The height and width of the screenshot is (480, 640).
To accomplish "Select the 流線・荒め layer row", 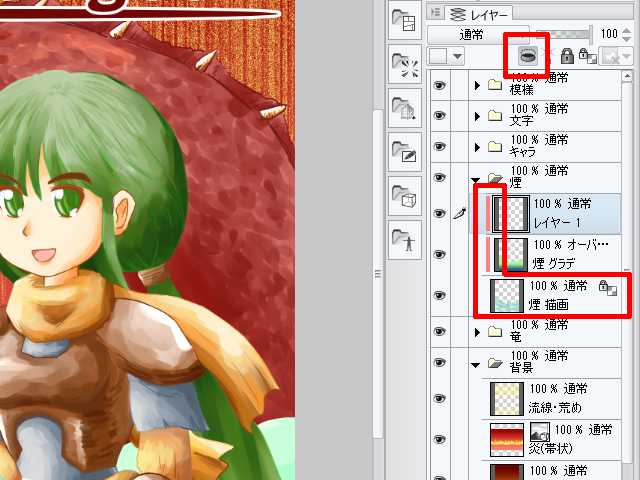I will tap(552, 398).
